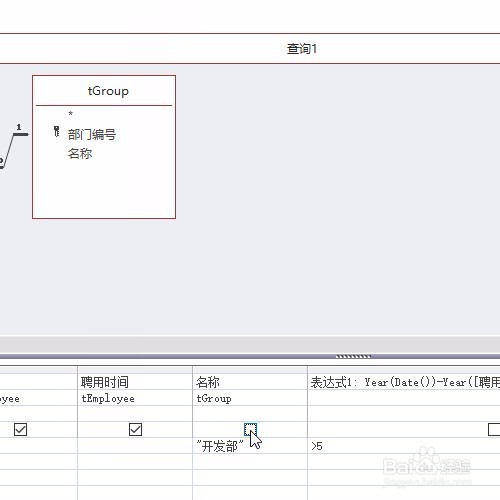Click the 名称 field cell in design grid

pyautogui.click(x=250, y=382)
